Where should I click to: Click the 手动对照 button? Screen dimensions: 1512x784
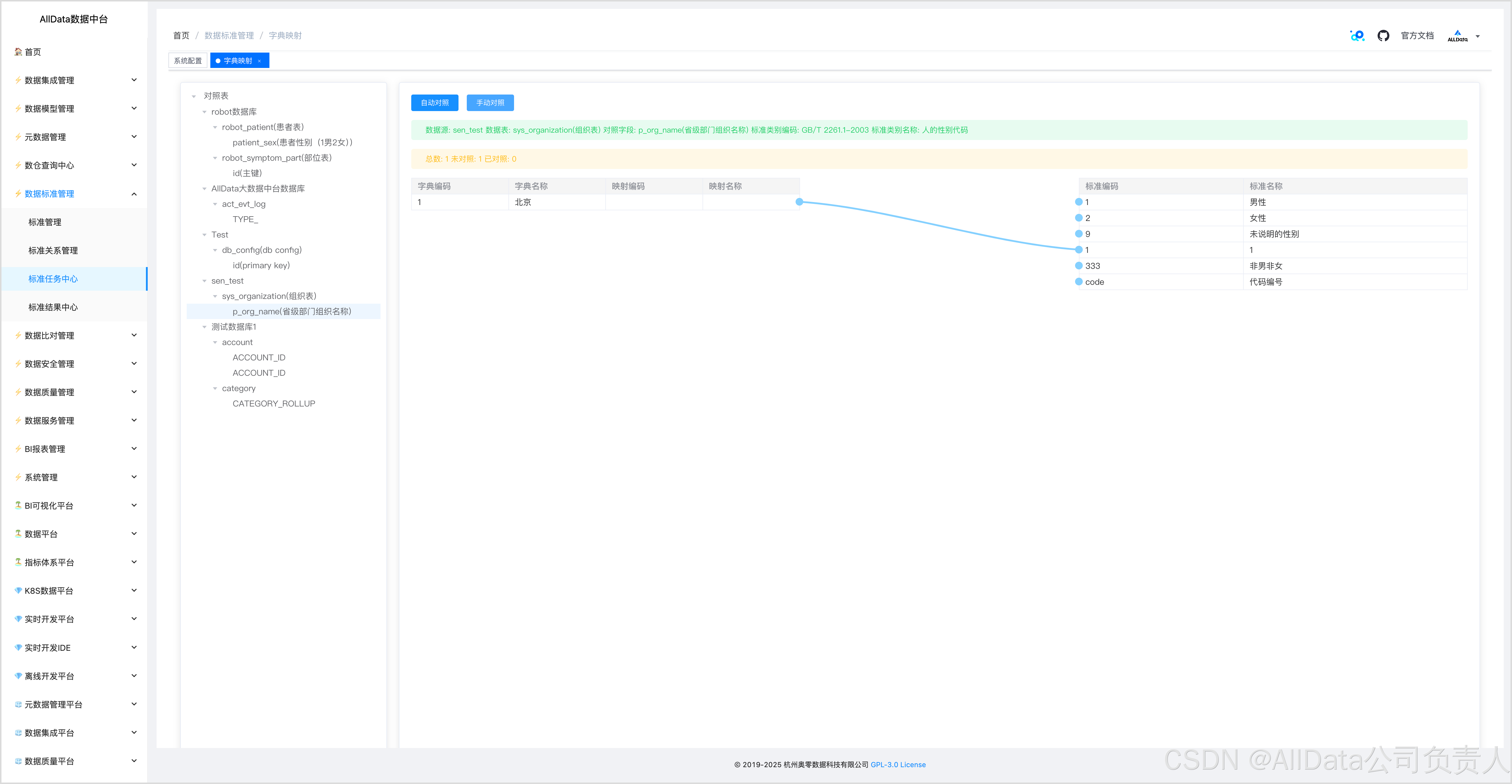click(x=490, y=103)
